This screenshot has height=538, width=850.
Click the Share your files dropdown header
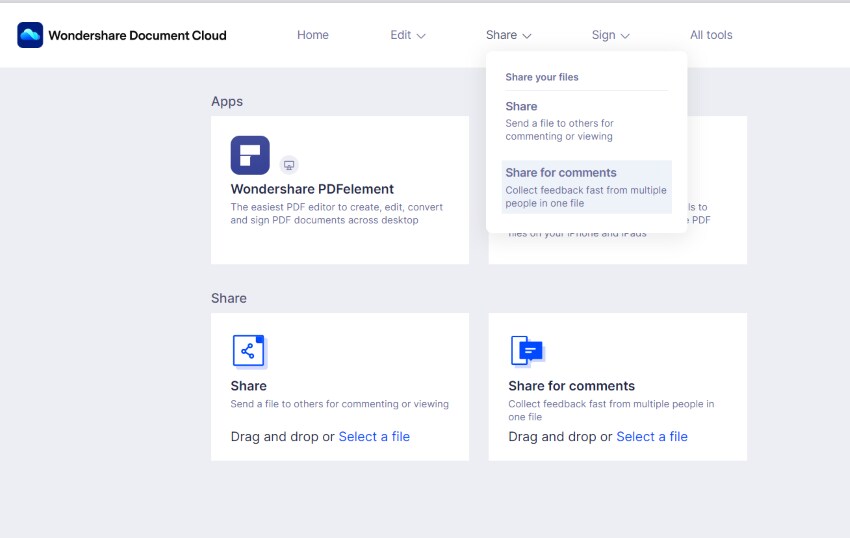[x=542, y=77]
